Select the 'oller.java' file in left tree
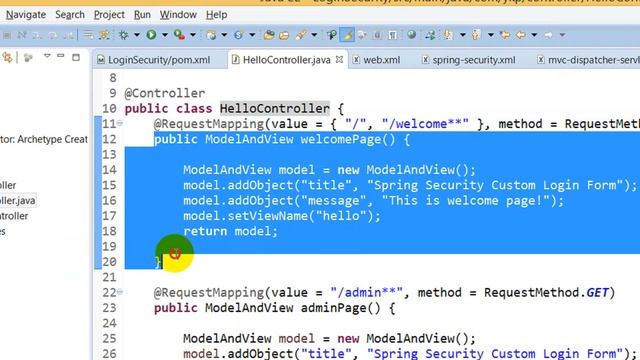 pyautogui.click(x=18, y=200)
